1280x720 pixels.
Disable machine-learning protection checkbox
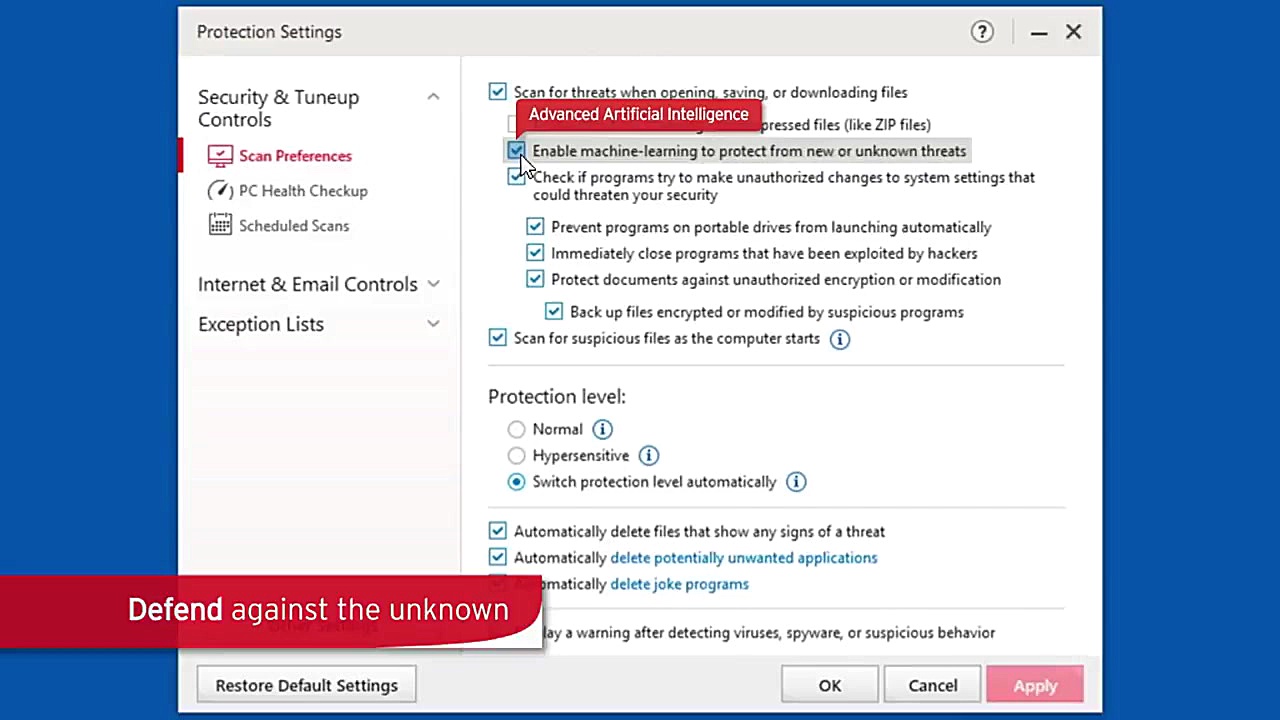516,151
